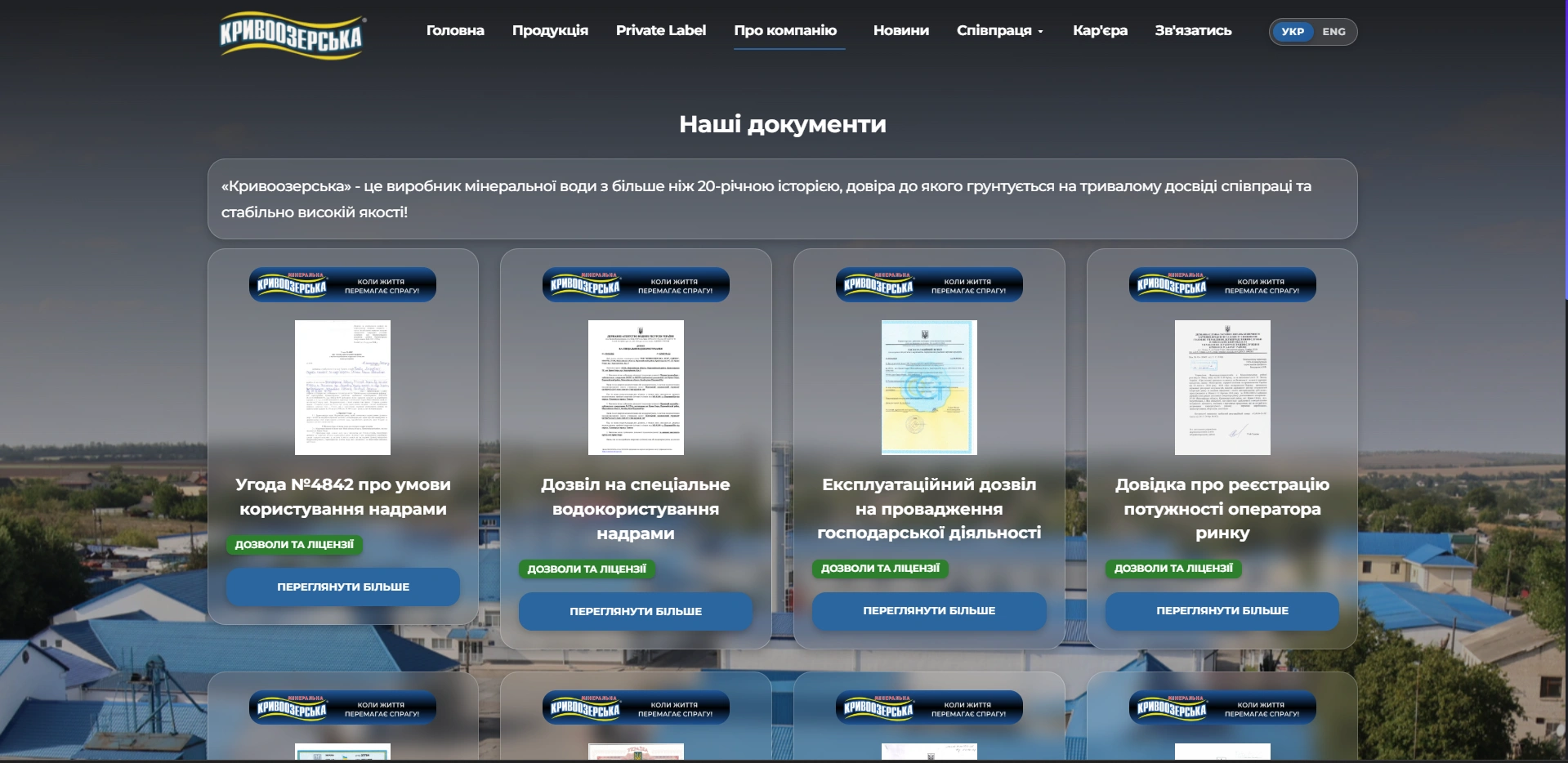Click the Наші документи heading
Image resolution: width=1568 pixels, height=763 pixels.
click(783, 124)
